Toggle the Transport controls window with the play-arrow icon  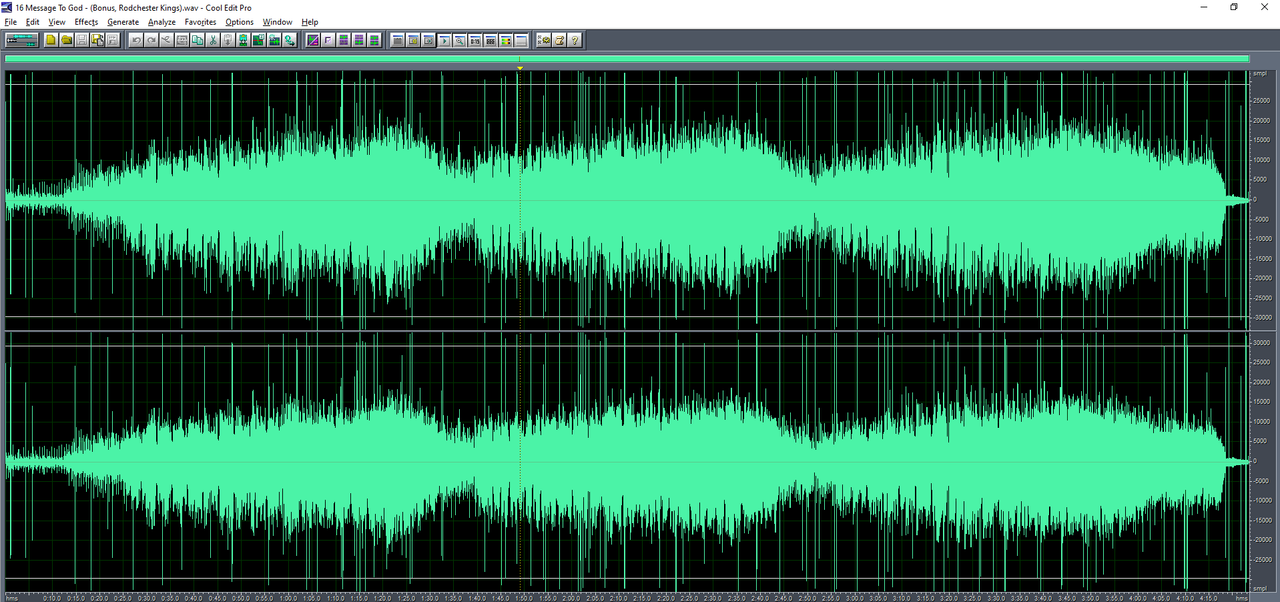coord(443,40)
